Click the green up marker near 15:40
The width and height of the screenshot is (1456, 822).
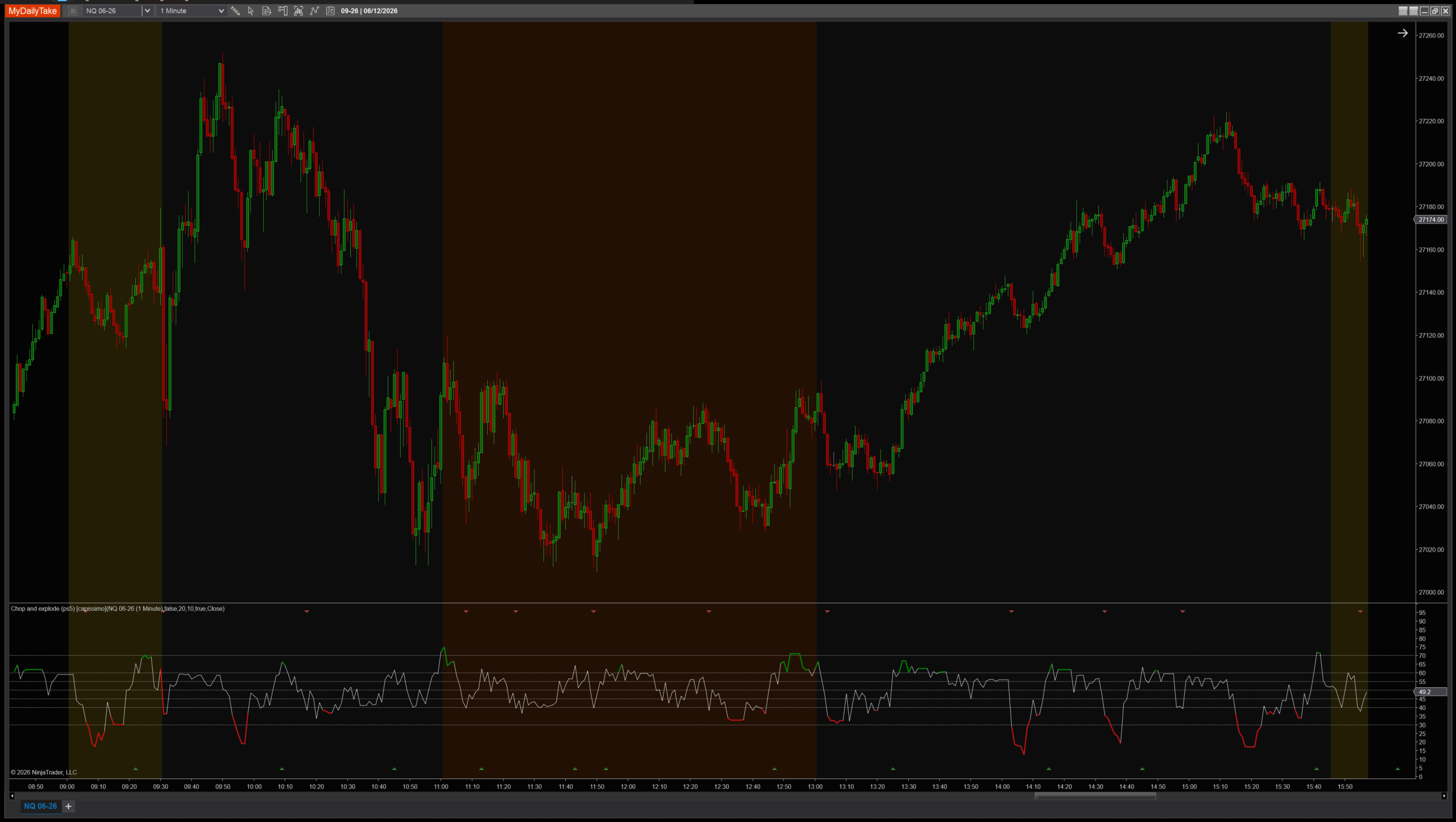[x=1316, y=769]
